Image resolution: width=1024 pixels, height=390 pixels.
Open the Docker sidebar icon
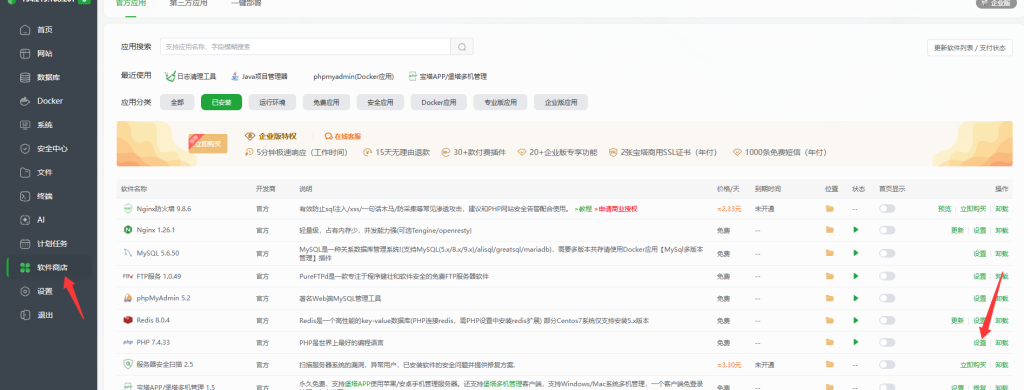click(x=25, y=101)
